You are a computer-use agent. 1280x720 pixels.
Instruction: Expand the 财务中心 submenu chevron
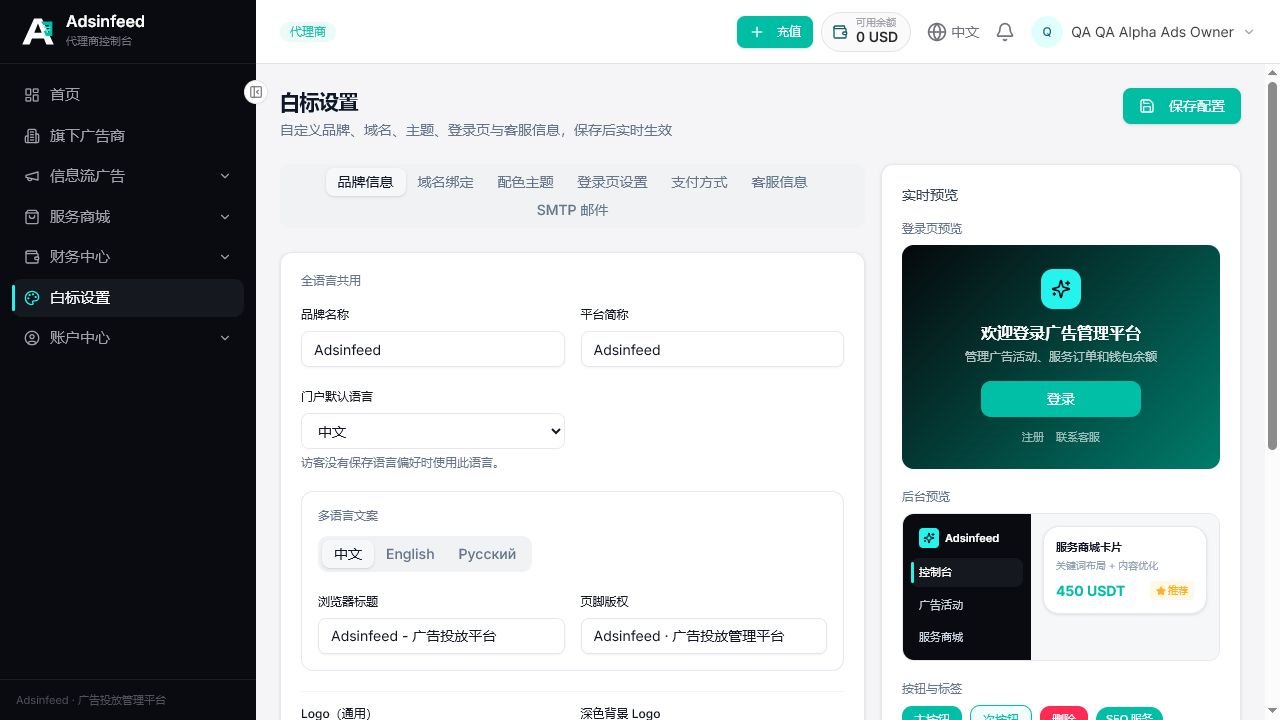[x=225, y=257]
